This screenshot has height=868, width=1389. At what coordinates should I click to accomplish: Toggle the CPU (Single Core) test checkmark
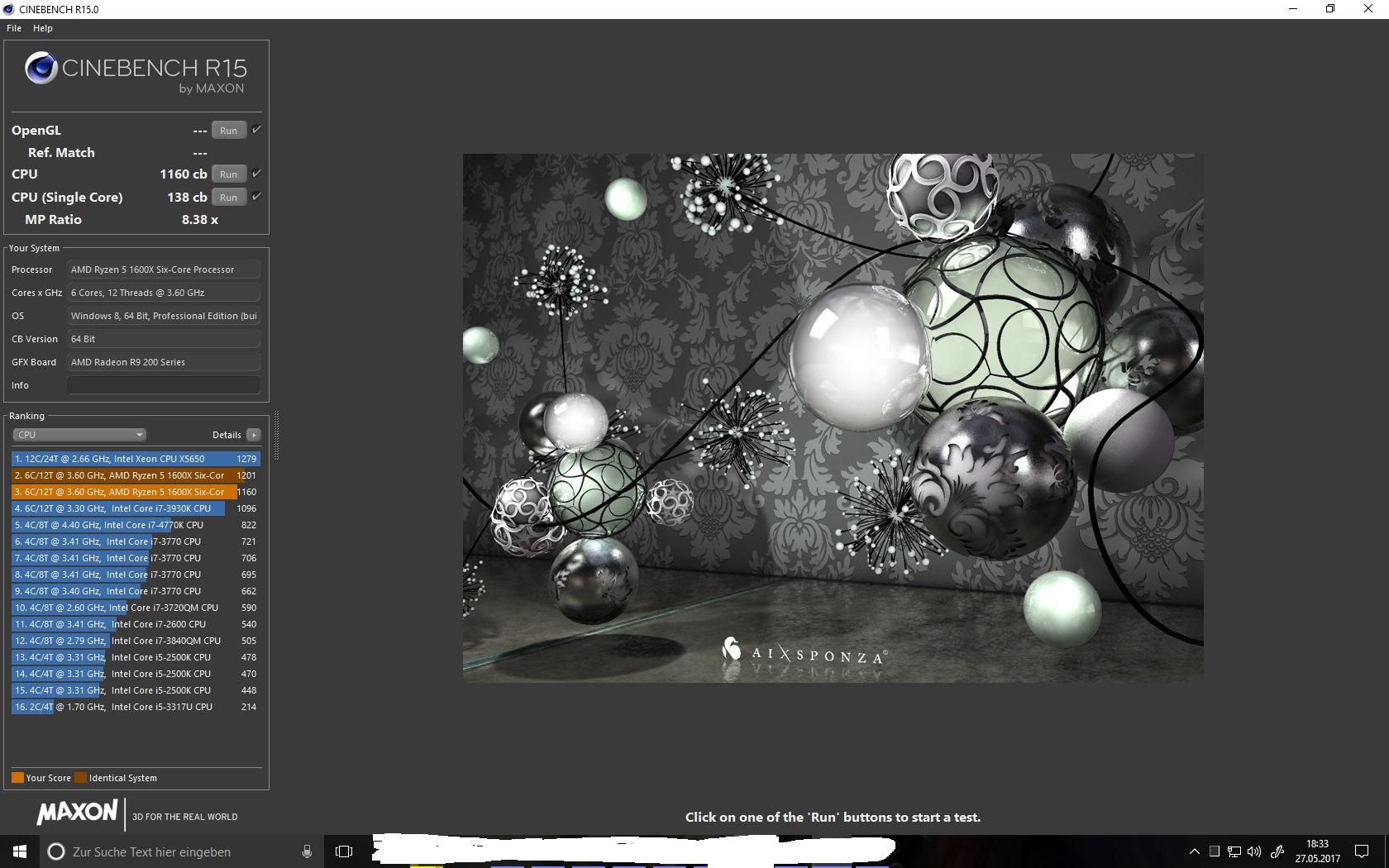pyautogui.click(x=256, y=197)
